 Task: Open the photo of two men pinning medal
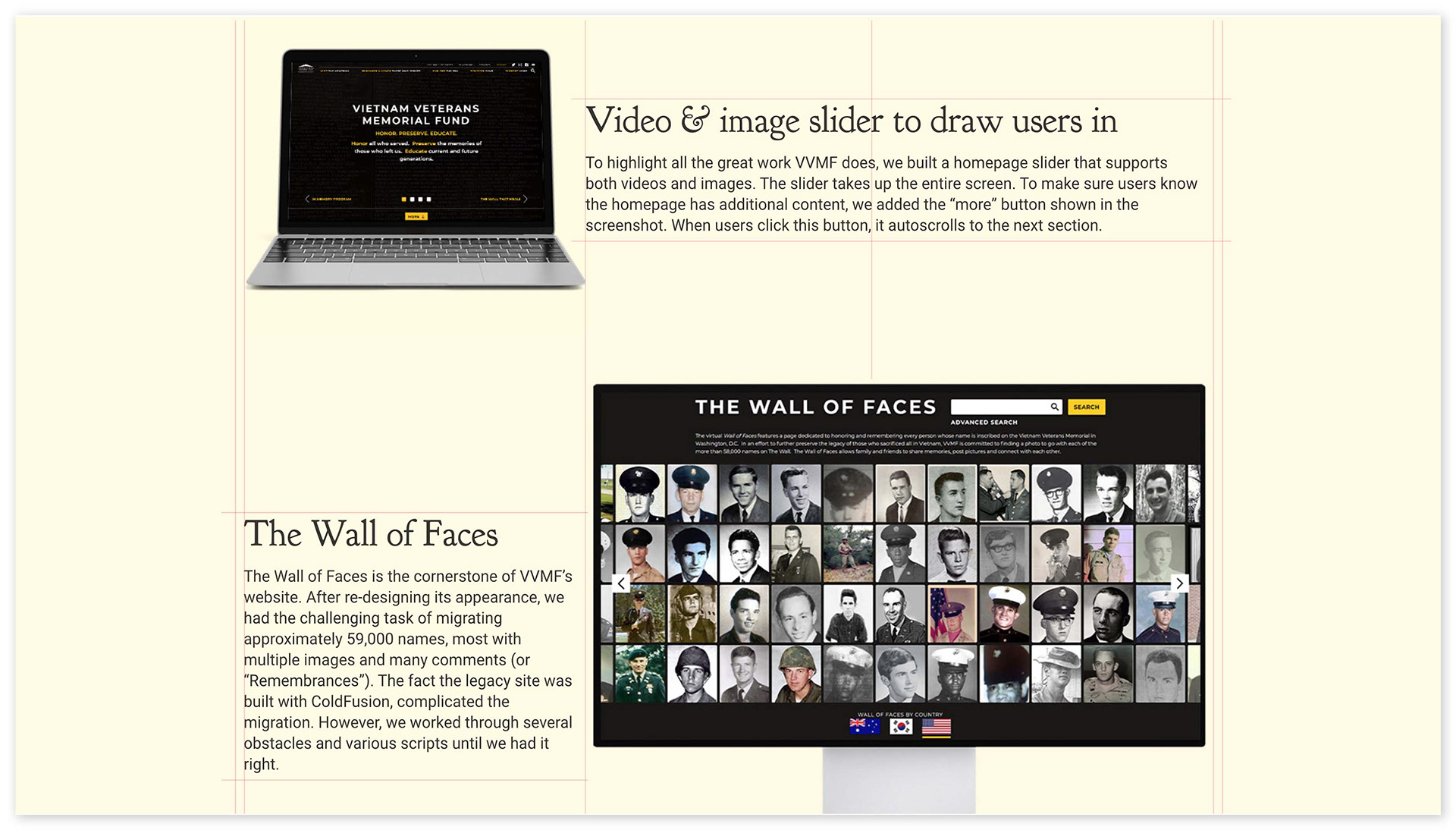tap(1004, 494)
